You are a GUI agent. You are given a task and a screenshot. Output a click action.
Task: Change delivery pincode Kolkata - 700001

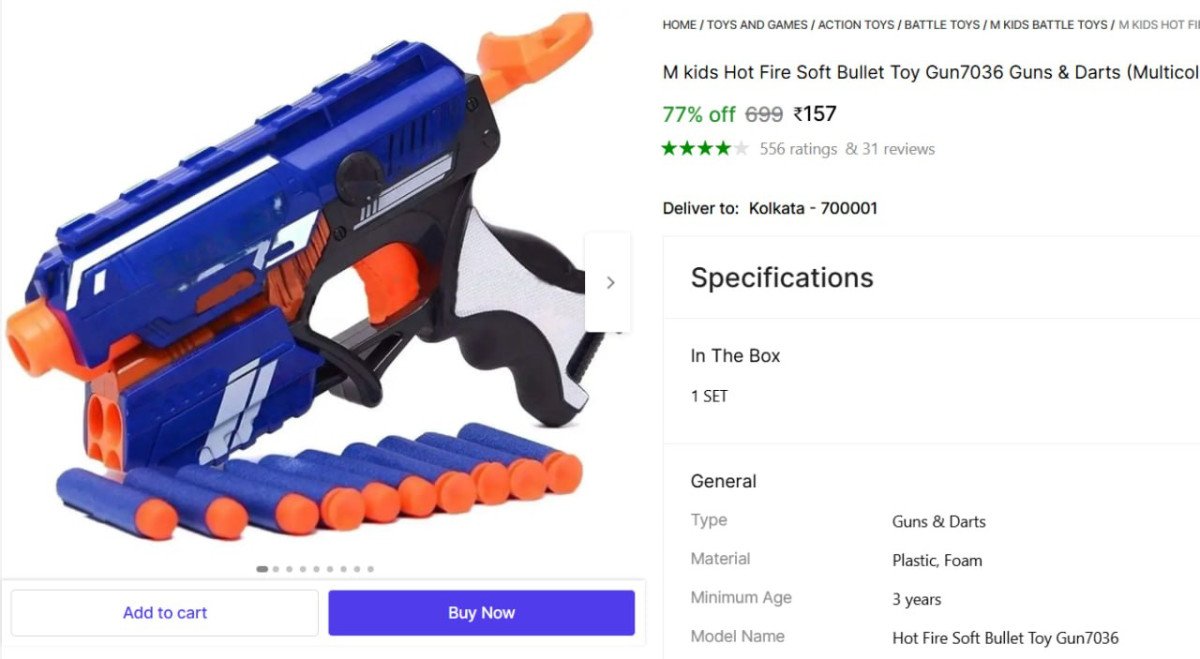(x=813, y=209)
